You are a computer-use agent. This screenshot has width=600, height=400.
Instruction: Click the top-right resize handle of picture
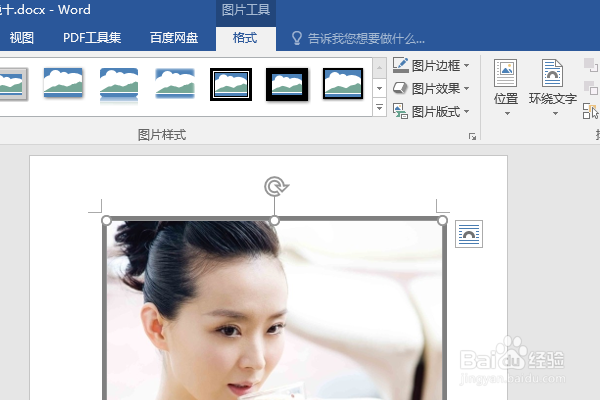coord(442,220)
